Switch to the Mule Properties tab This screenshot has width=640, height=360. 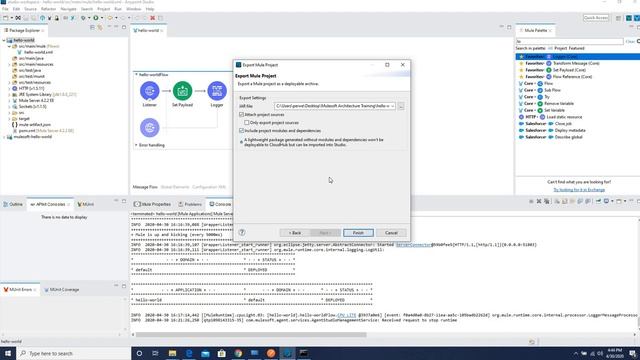tap(153, 204)
